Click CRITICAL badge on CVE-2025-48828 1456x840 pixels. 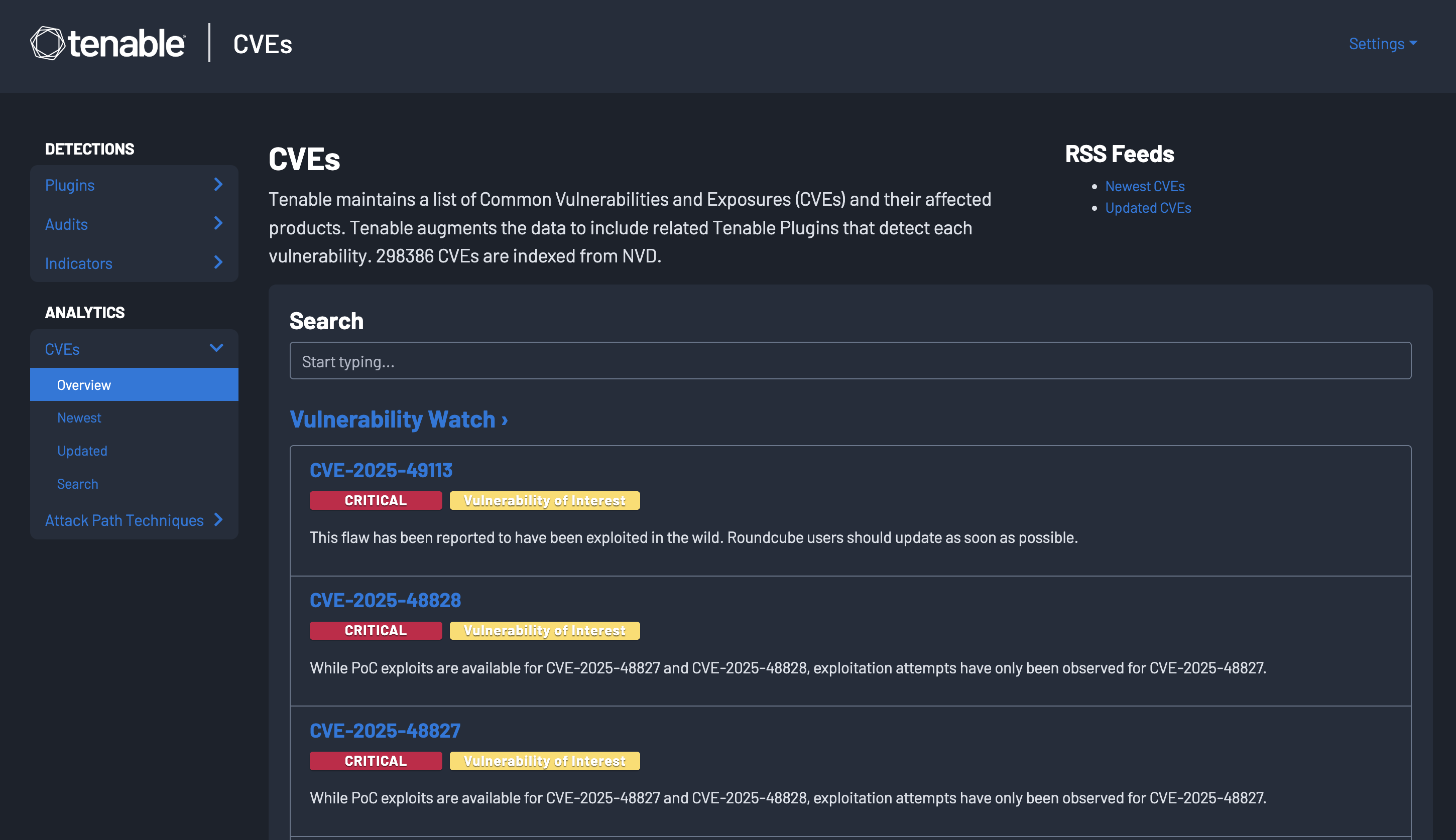click(376, 631)
